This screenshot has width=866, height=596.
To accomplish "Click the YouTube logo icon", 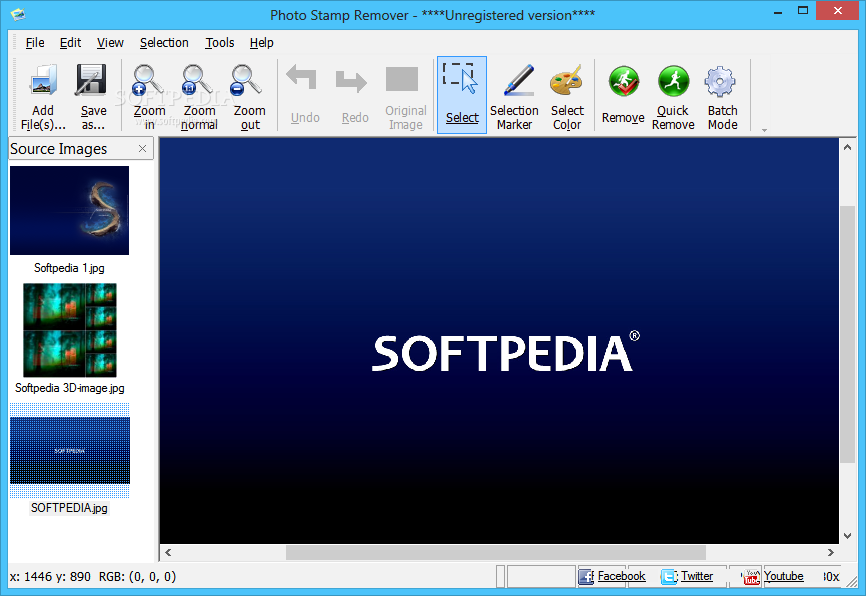I will 751,577.
